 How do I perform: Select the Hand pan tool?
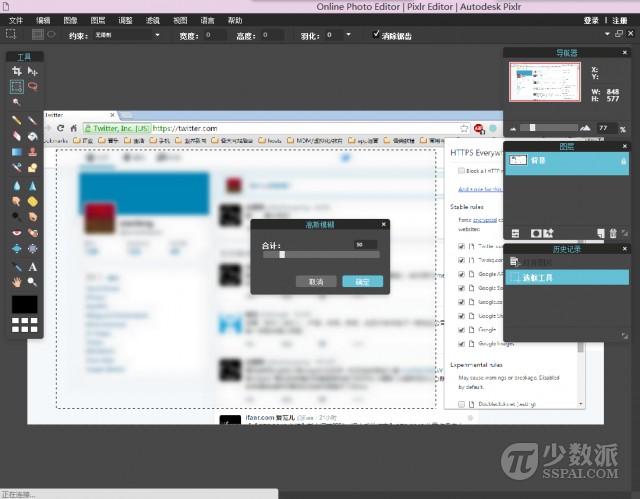(x=16, y=282)
